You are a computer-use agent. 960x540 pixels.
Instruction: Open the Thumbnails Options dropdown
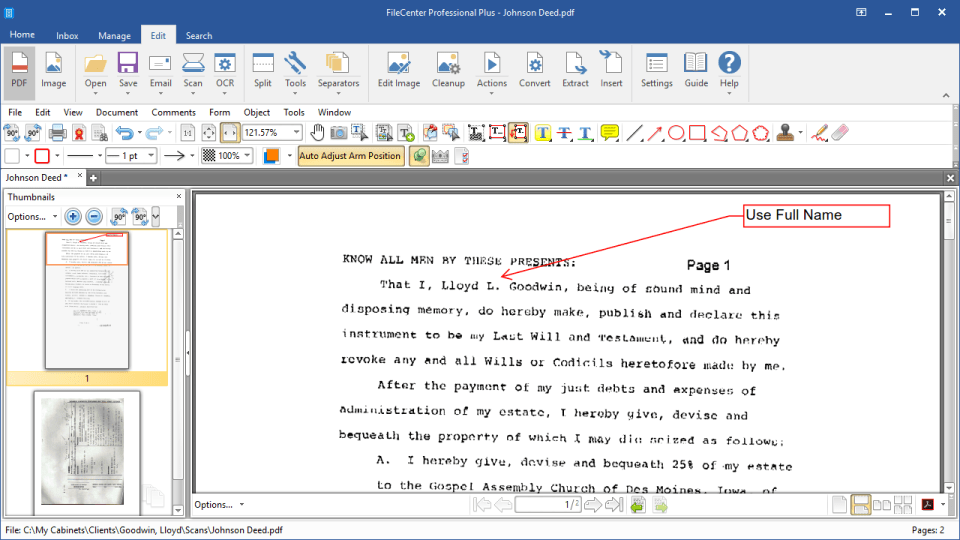point(31,216)
